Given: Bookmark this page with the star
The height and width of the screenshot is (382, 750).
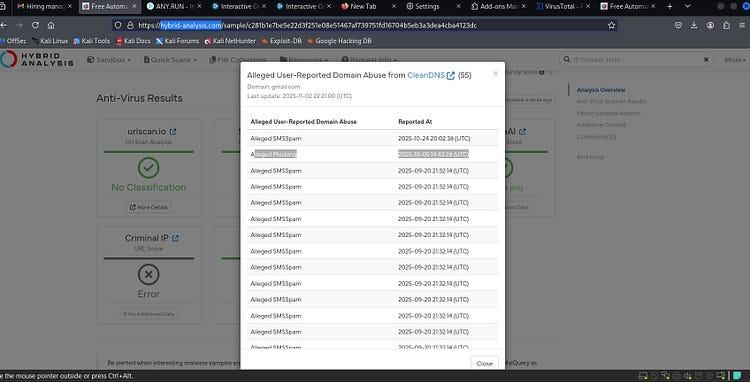Looking at the screenshot, I should tap(611, 25).
